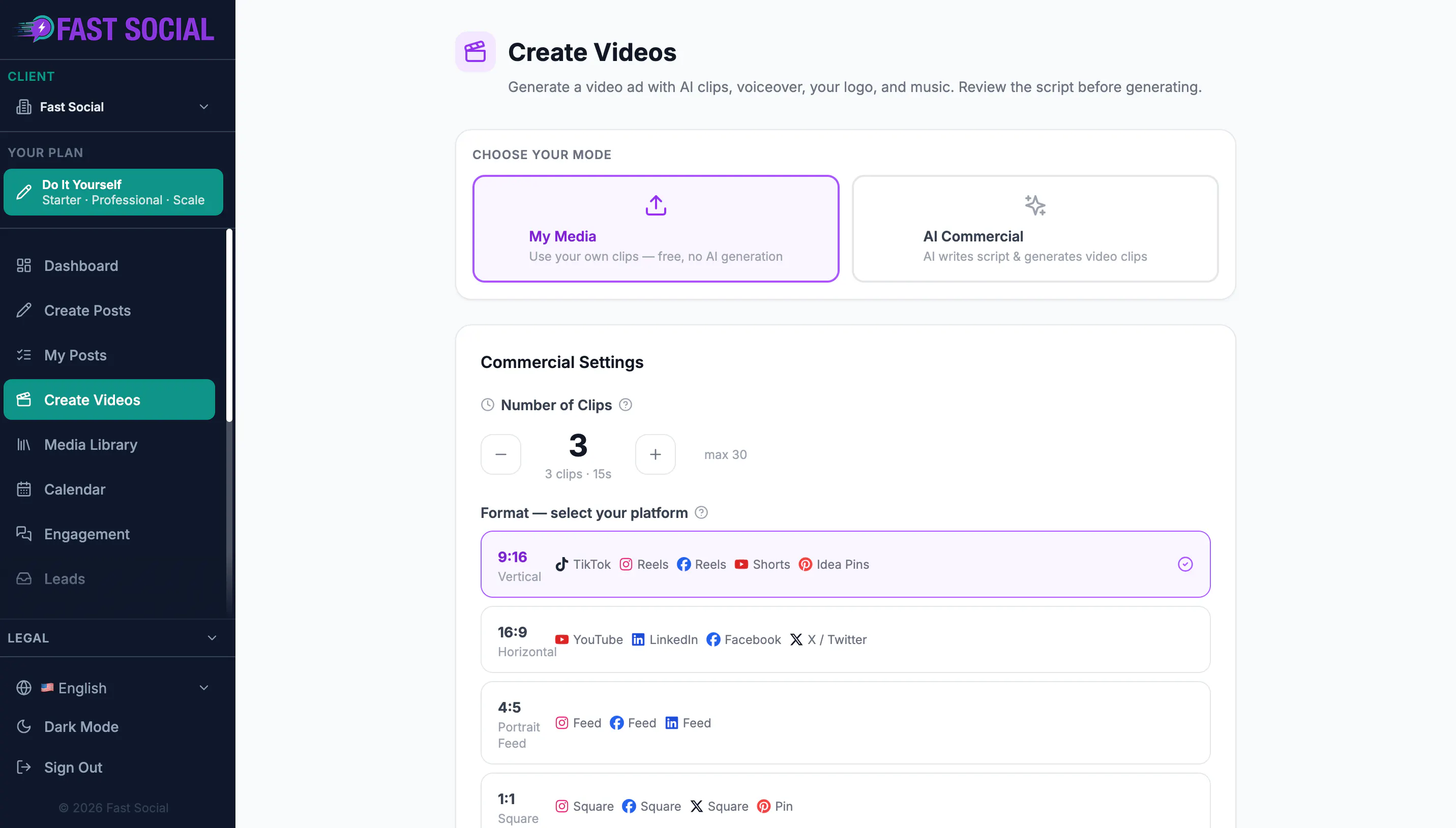Click the Create Videos clapperboard header icon

click(x=475, y=52)
